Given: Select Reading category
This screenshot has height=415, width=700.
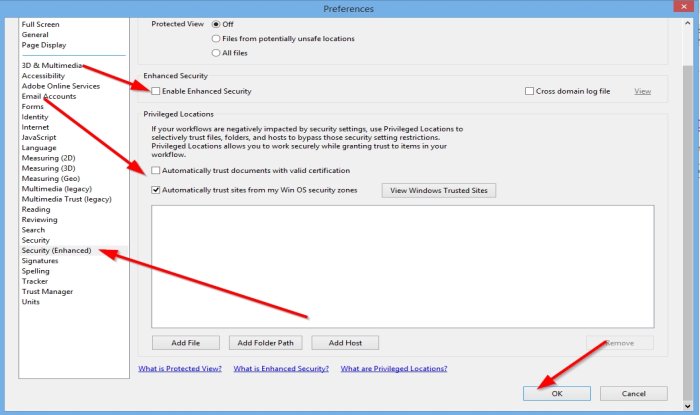Looking at the screenshot, I should click(x=36, y=209).
